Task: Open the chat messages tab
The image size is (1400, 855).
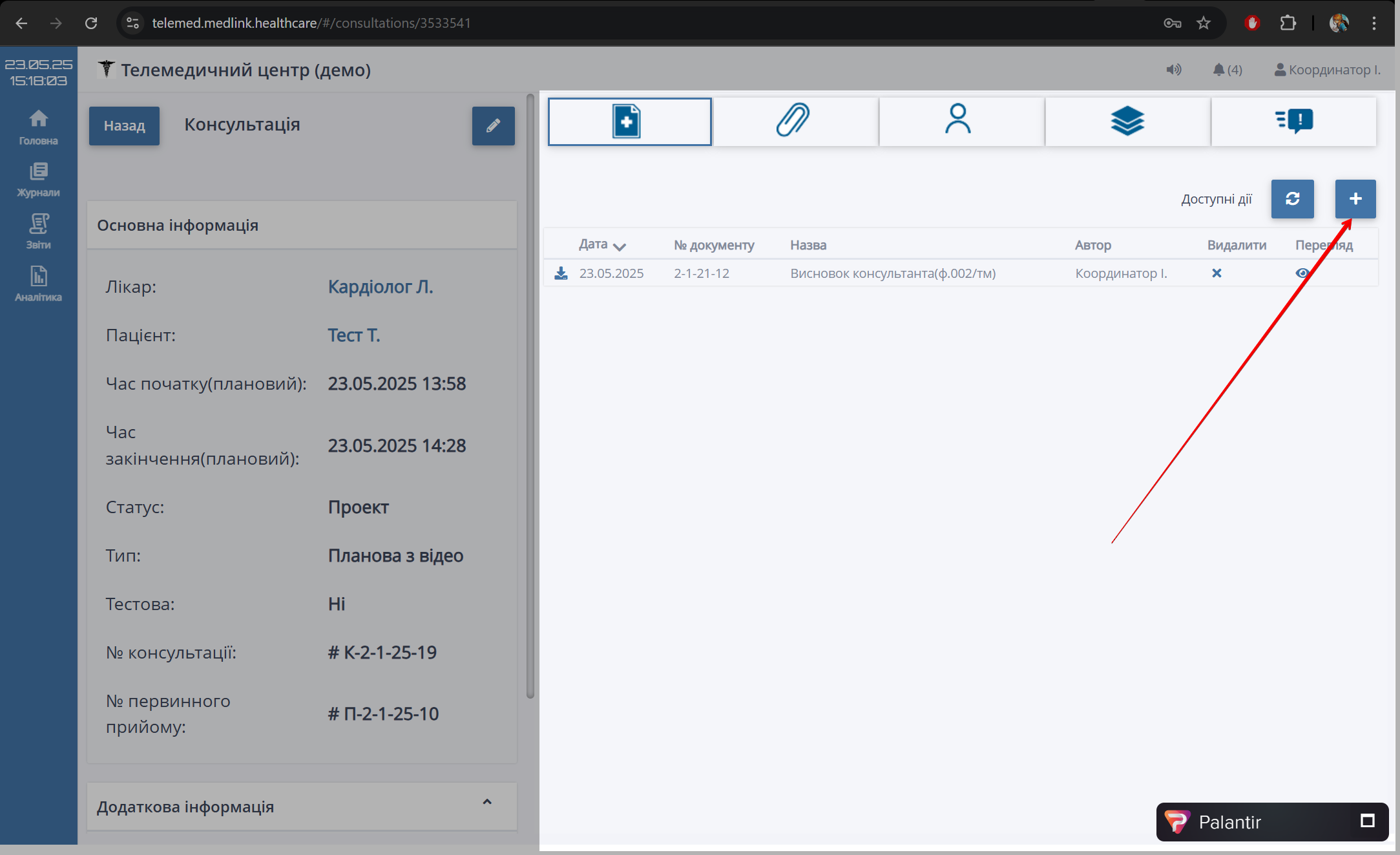Action: click(x=1293, y=121)
